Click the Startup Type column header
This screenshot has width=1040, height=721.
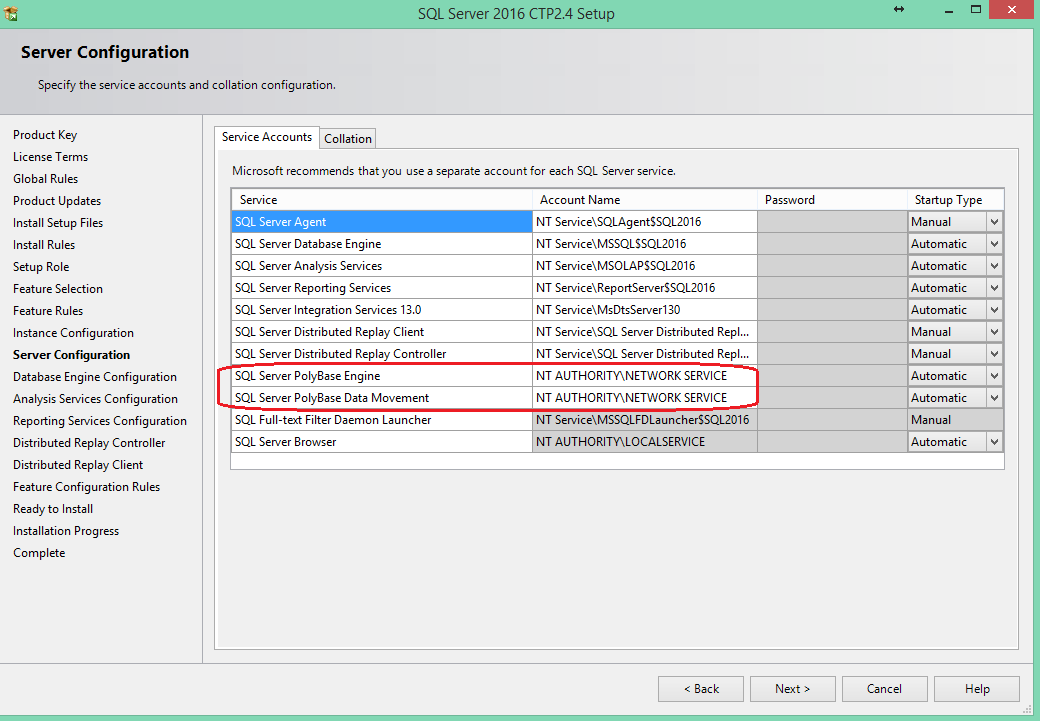(x=956, y=200)
